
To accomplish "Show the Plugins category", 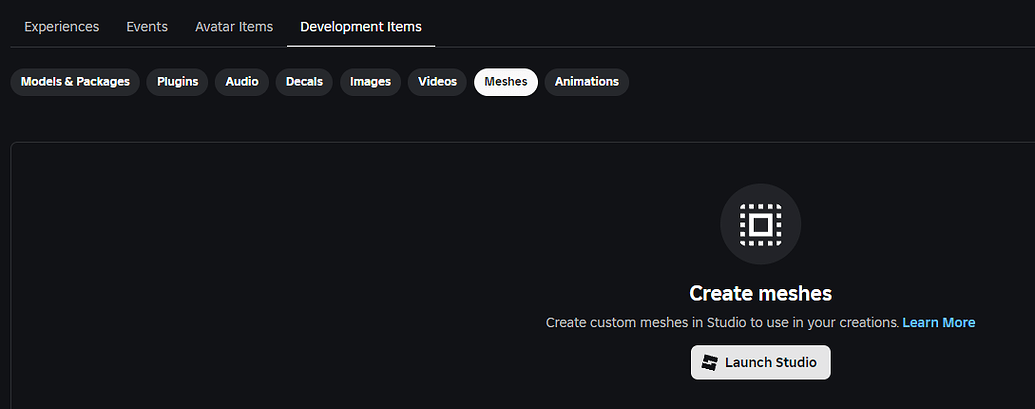I will click(x=178, y=82).
